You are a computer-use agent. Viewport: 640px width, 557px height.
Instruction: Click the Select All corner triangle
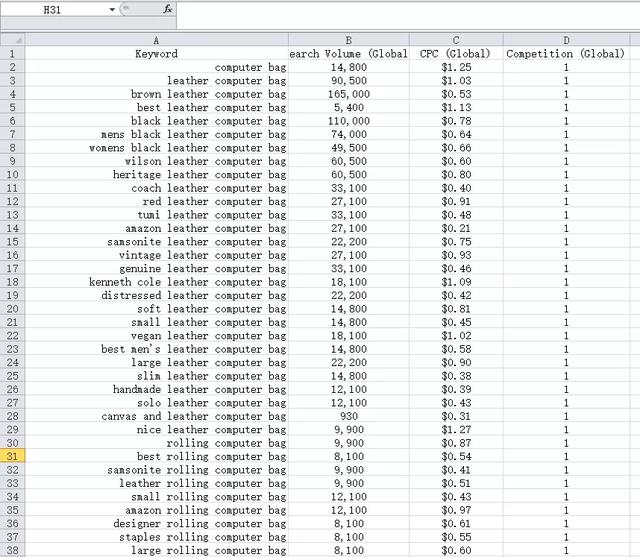click(x=13, y=40)
